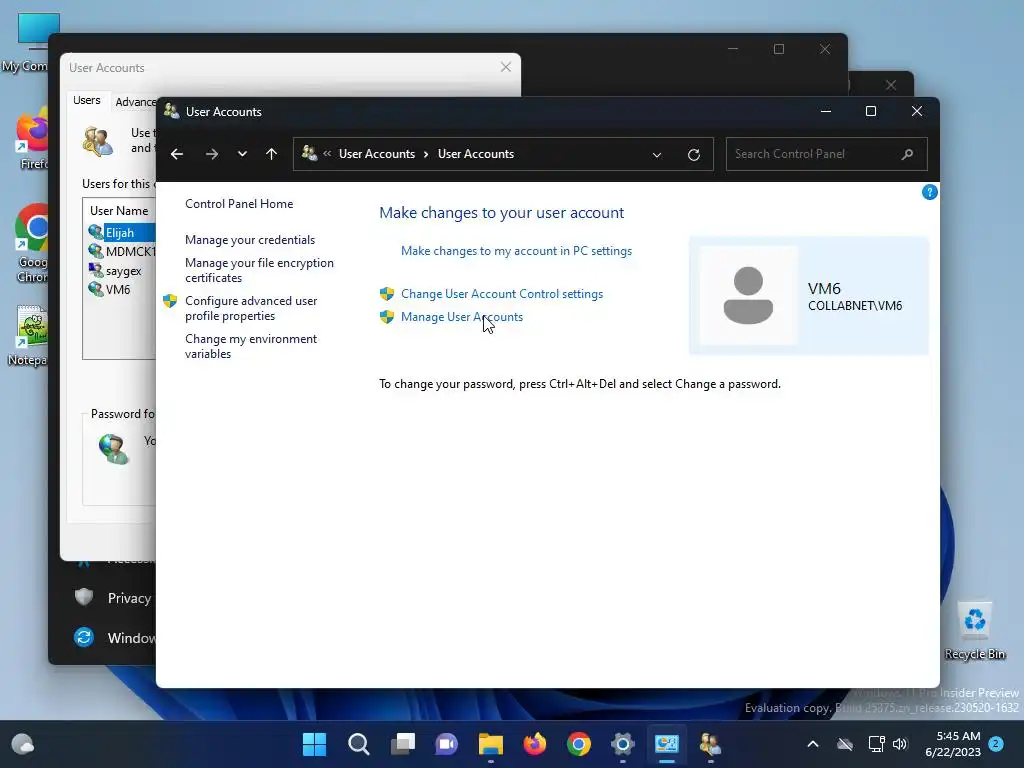This screenshot has width=1024, height=768.
Task: Show hidden tray icons chevron
Action: click(812, 744)
